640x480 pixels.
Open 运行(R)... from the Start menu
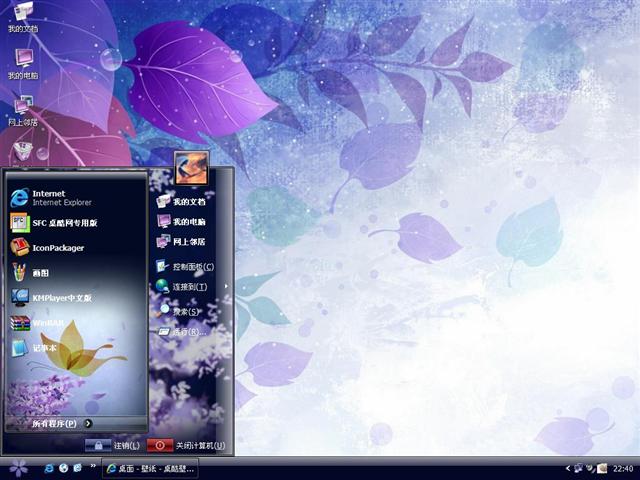click(x=186, y=331)
